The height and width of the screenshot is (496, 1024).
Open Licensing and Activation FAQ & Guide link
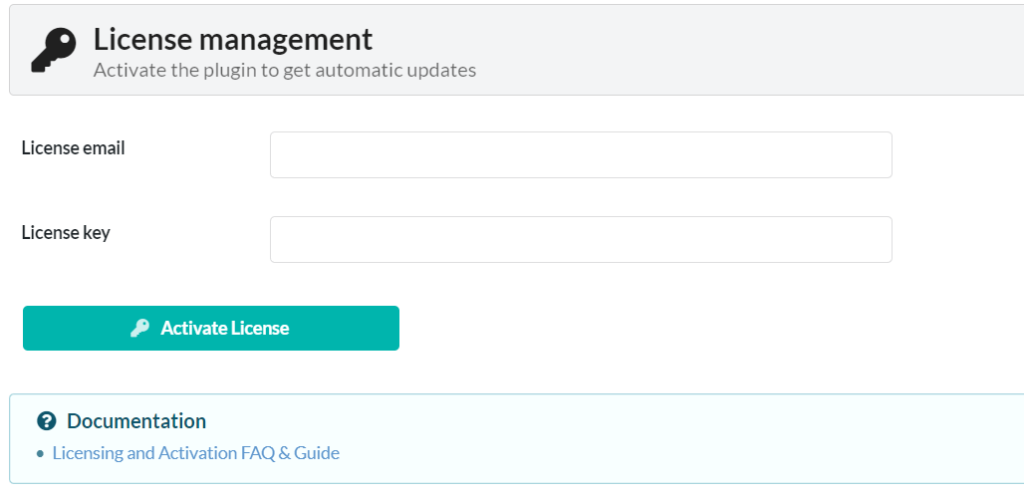click(x=196, y=453)
